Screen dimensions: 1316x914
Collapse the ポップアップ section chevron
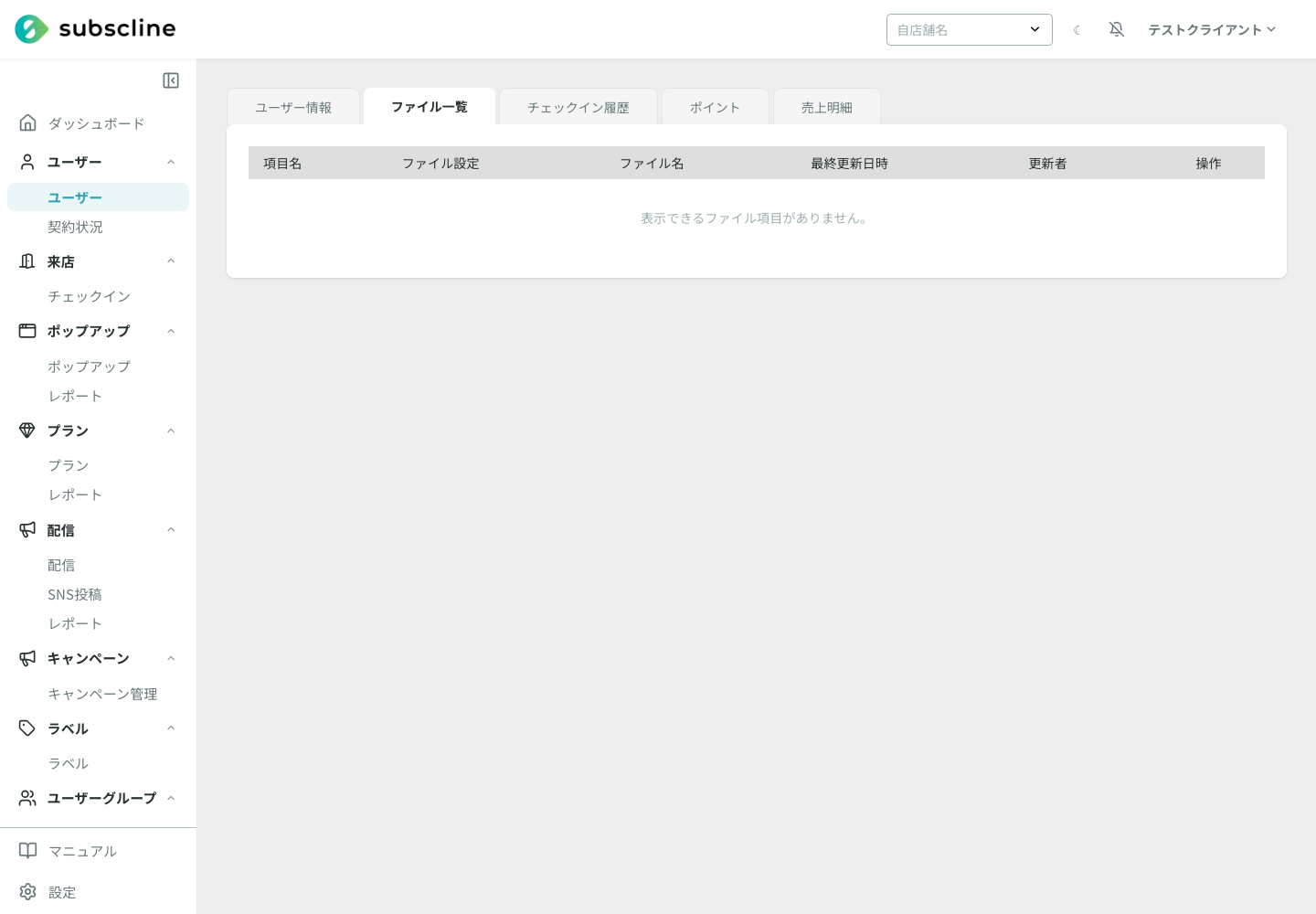(171, 331)
